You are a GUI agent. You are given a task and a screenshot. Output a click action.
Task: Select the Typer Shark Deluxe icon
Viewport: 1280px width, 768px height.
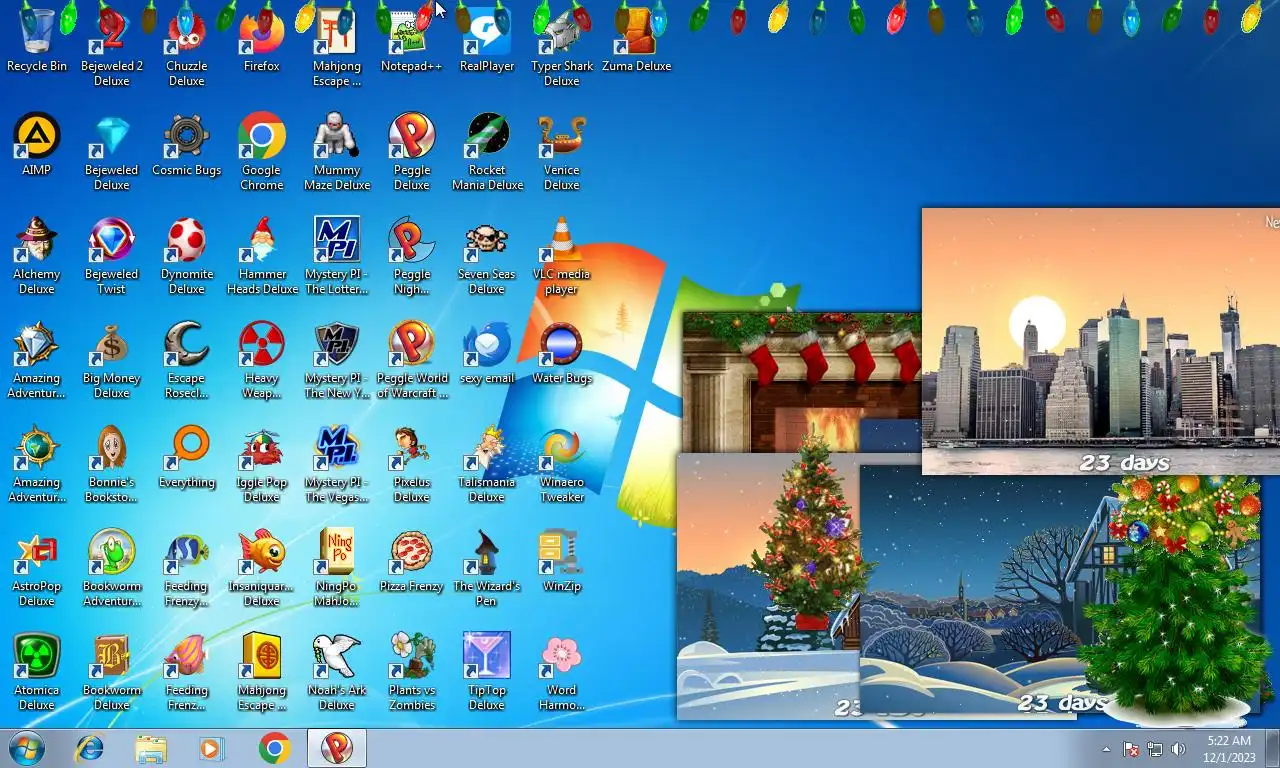tap(562, 47)
